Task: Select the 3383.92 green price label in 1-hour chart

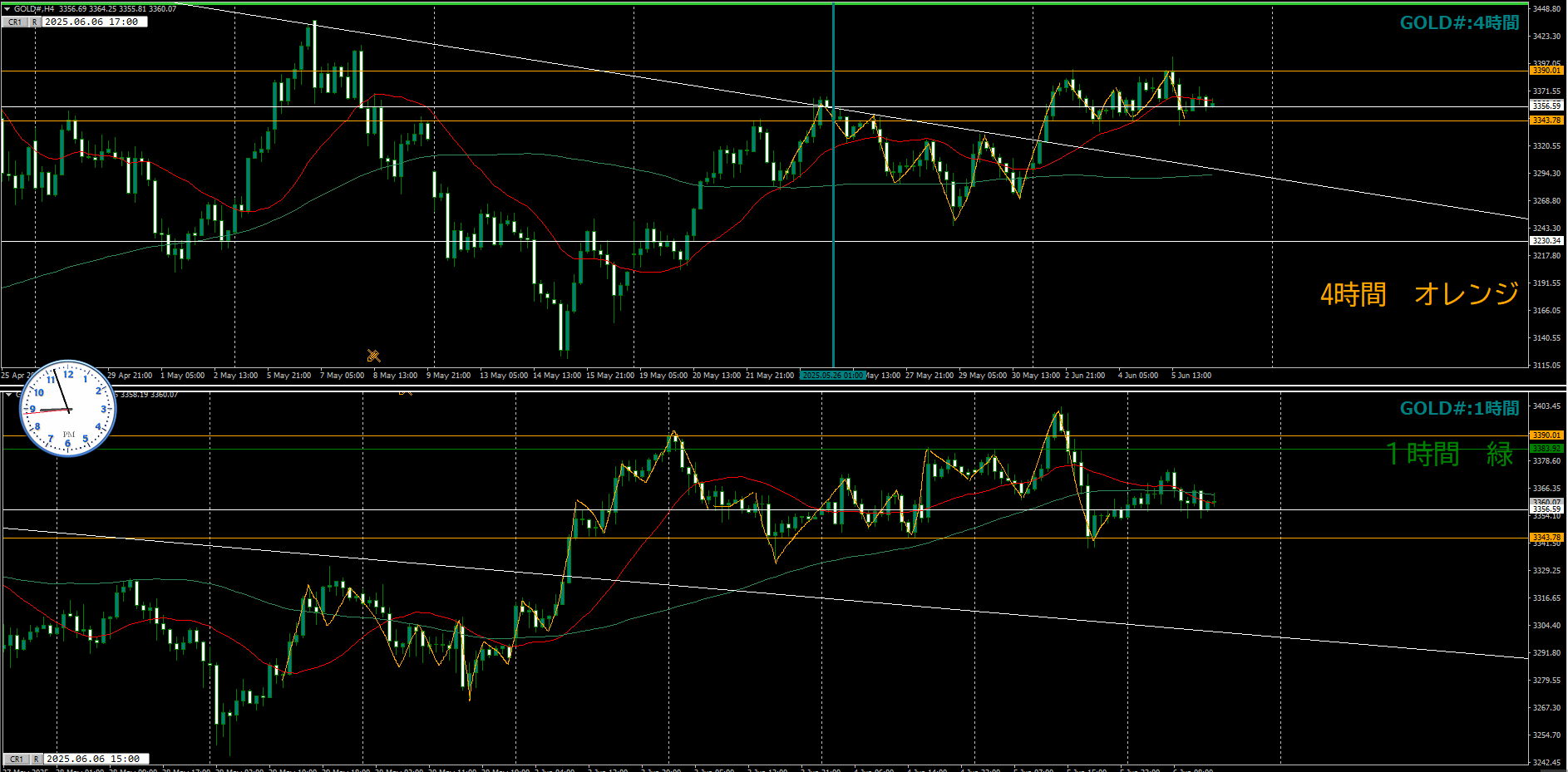Action: [1546, 449]
